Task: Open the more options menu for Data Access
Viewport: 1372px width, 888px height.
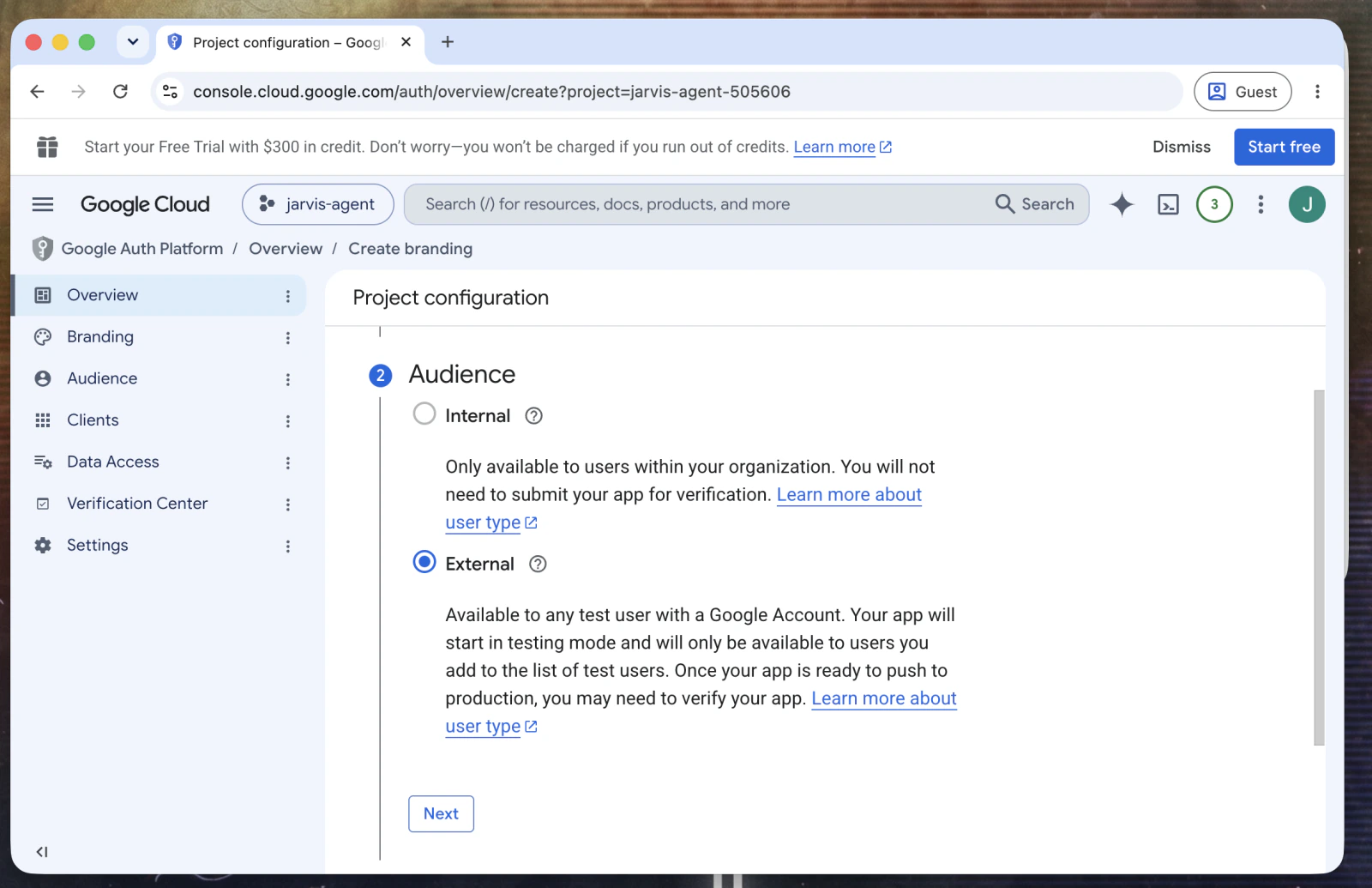Action: click(x=288, y=462)
